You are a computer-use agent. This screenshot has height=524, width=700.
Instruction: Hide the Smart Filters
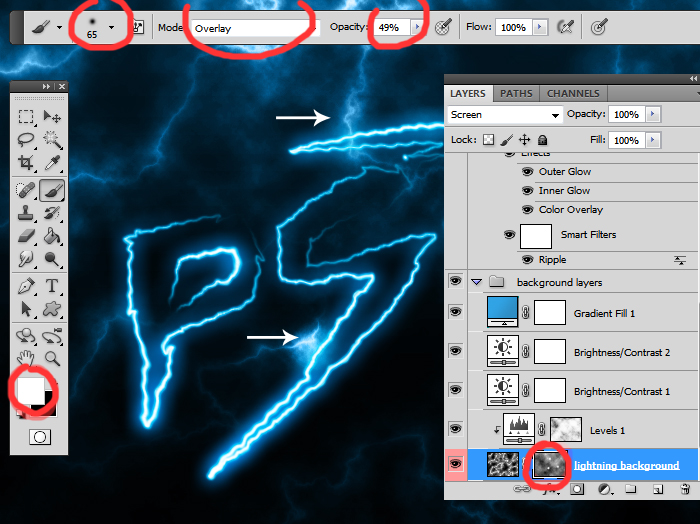(509, 234)
